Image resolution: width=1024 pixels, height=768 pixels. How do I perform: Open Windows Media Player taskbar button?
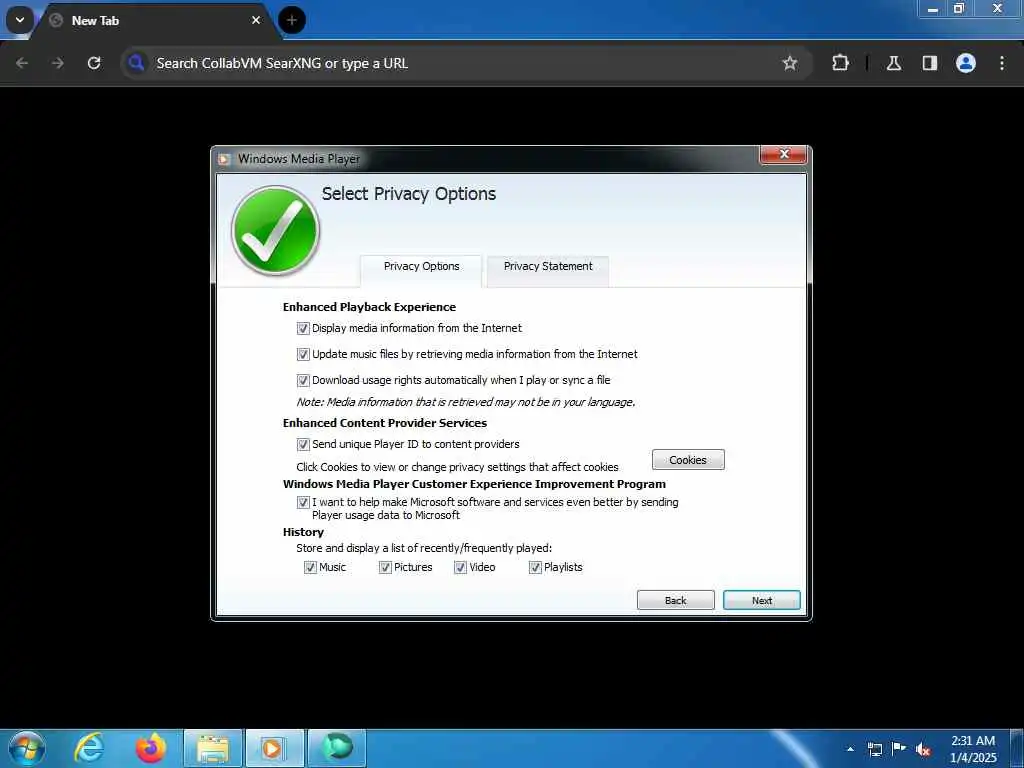pos(274,748)
